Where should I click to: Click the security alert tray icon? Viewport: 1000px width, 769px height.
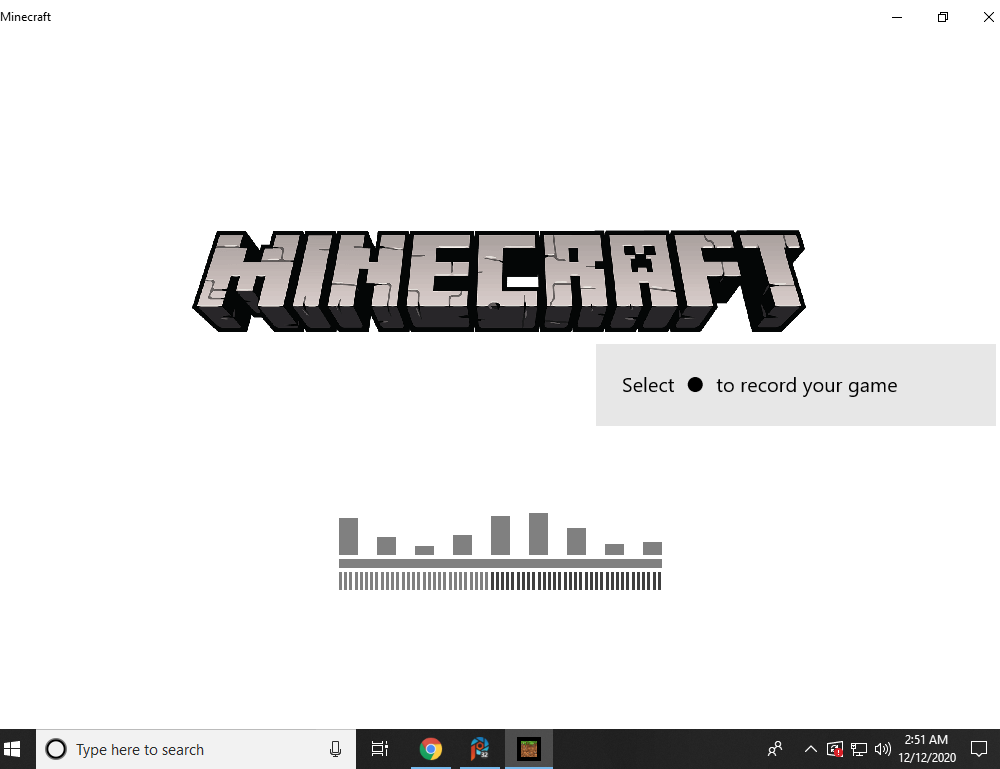pyautogui.click(x=835, y=749)
